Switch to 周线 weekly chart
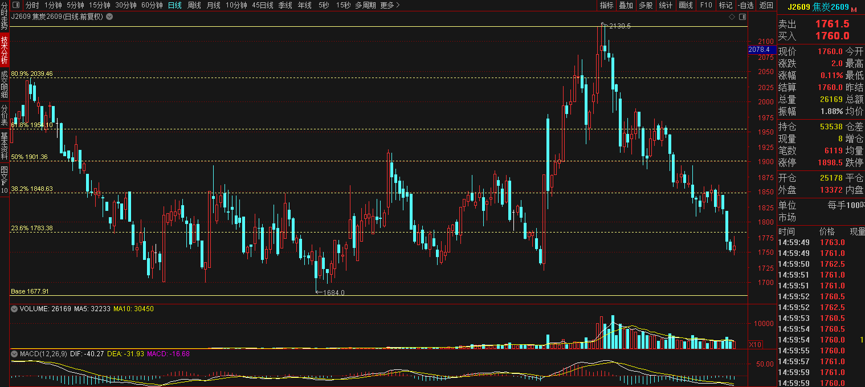Screen dimensions: 865x387 194,5
